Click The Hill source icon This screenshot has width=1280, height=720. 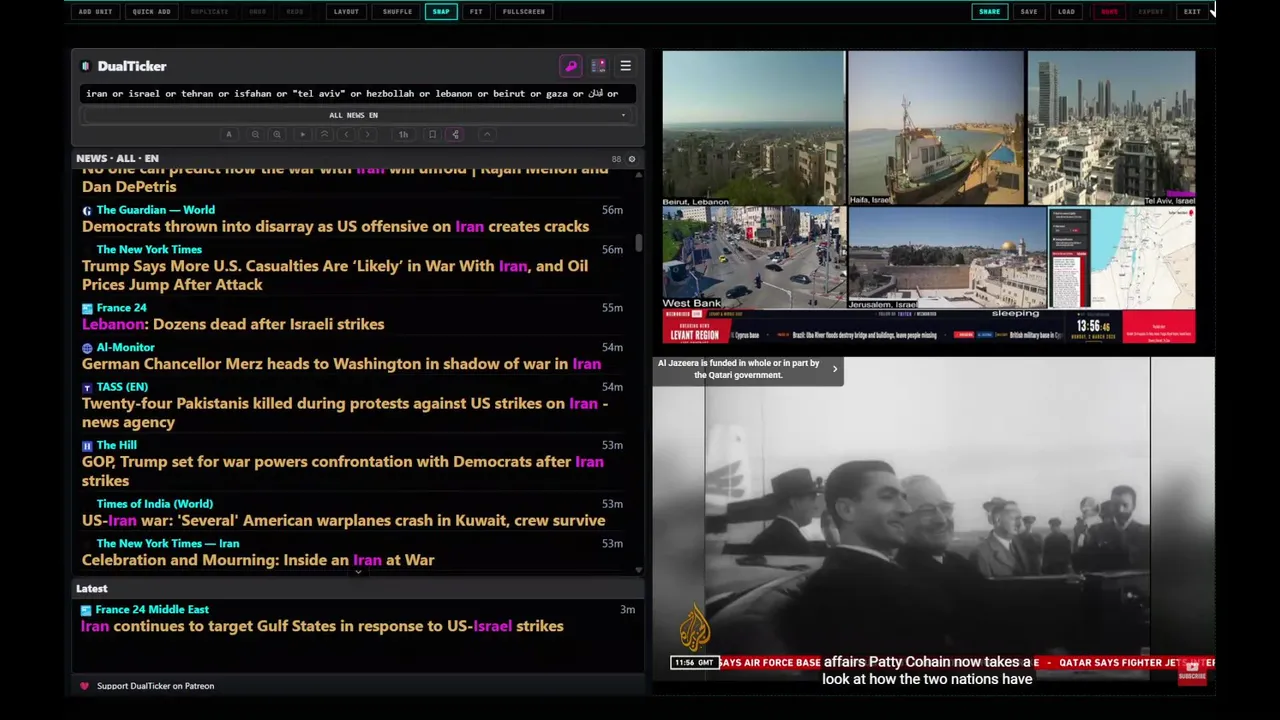coord(87,446)
